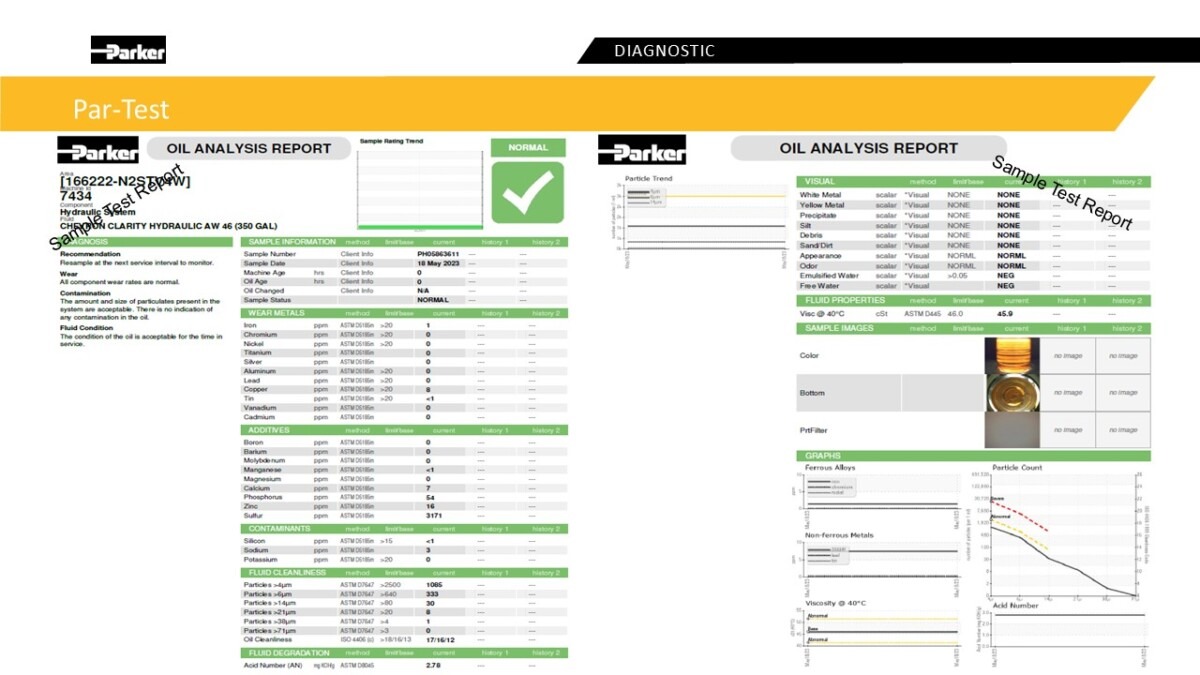Select the FLUID CLEANLINESS section header
The width and height of the screenshot is (1200, 675).
406,573
